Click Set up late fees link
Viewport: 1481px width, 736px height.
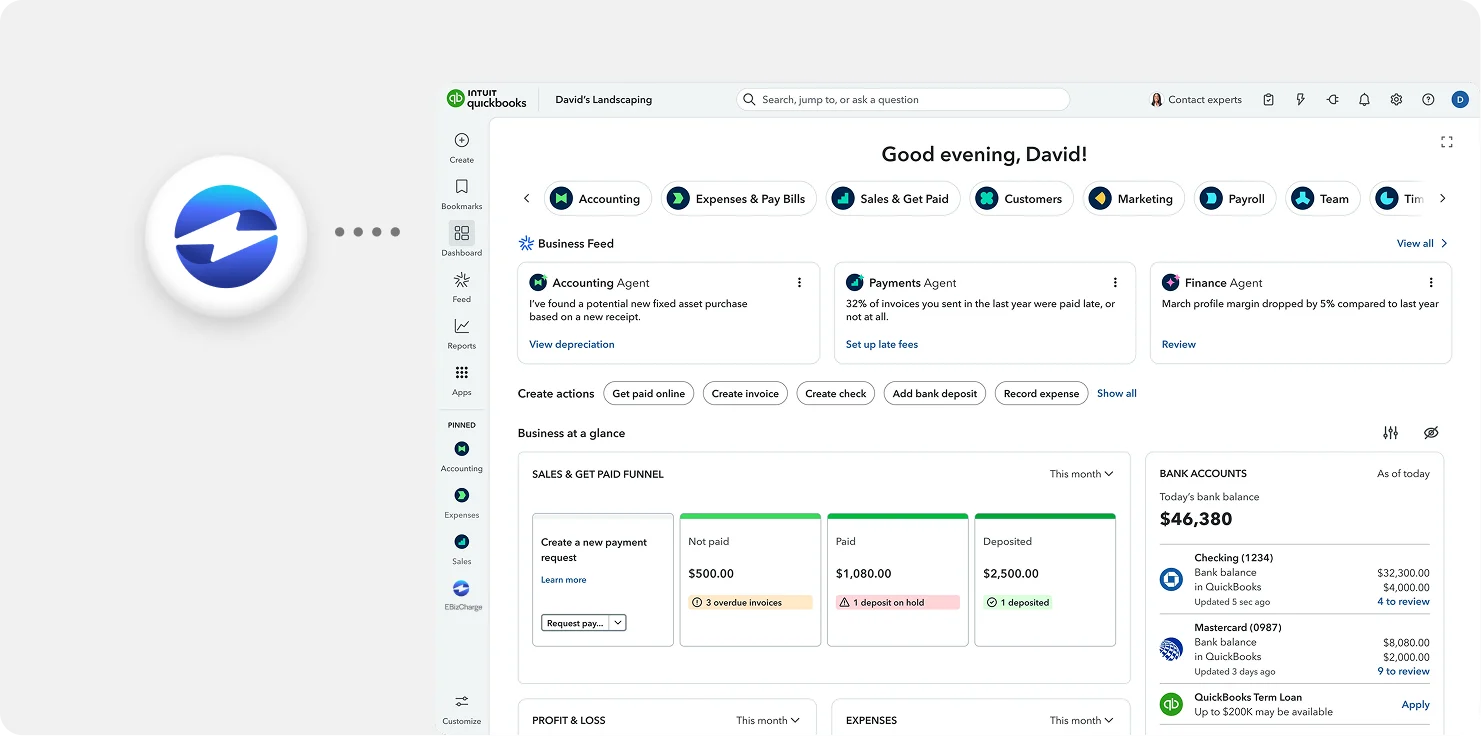click(882, 344)
